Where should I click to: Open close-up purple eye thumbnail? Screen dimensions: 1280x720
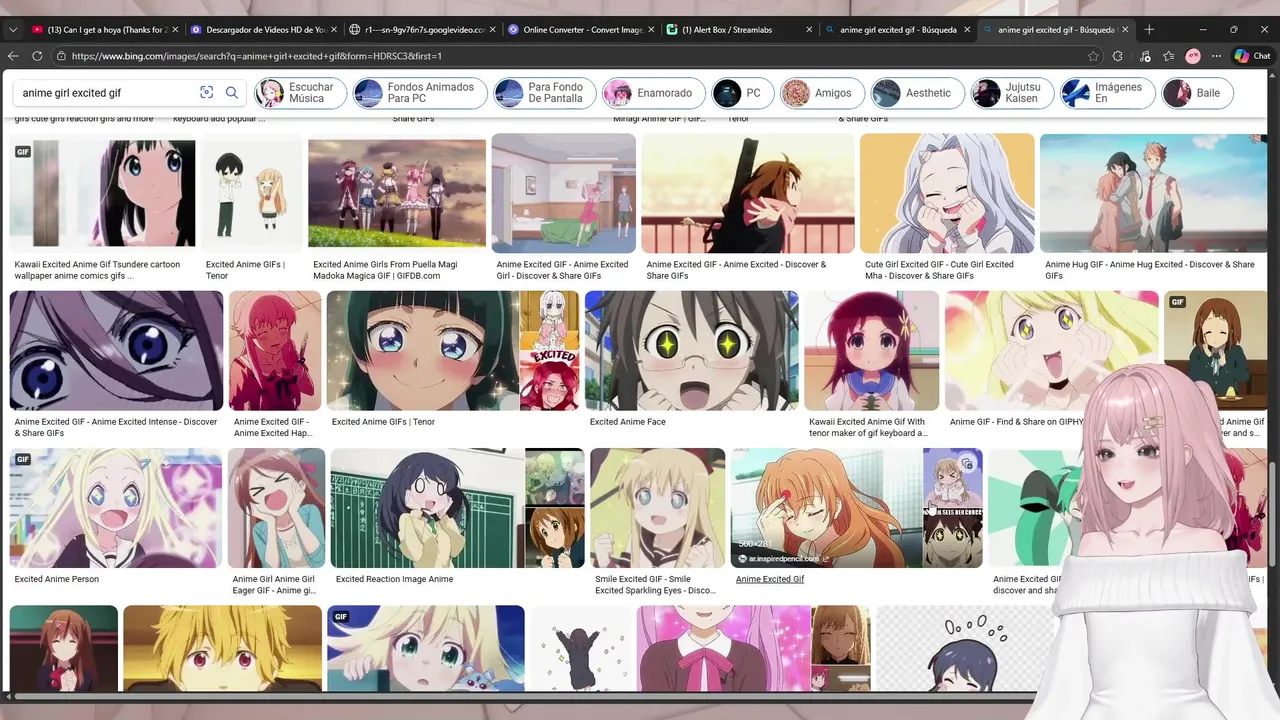[116, 351]
